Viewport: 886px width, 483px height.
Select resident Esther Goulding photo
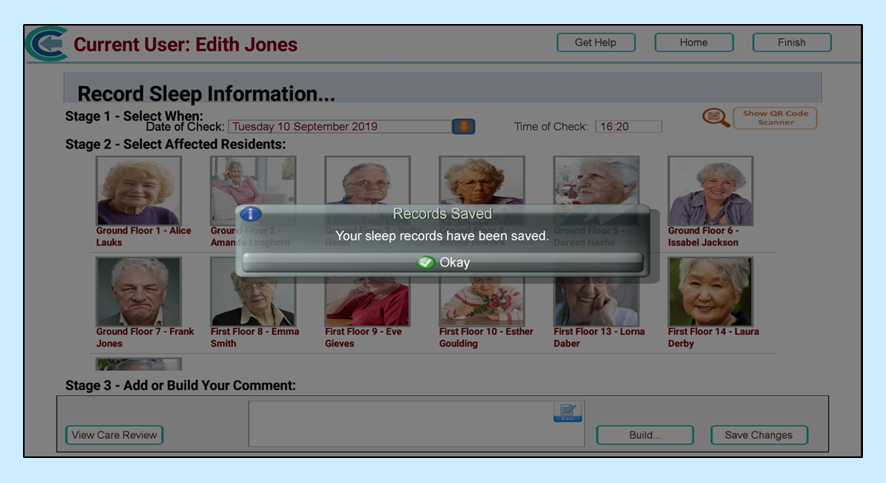click(x=481, y=302)
